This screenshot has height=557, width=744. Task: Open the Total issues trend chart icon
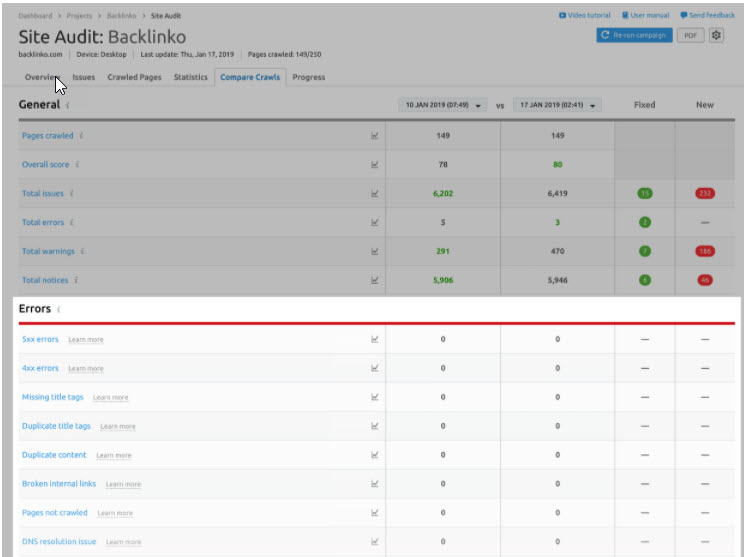(374, 194)
